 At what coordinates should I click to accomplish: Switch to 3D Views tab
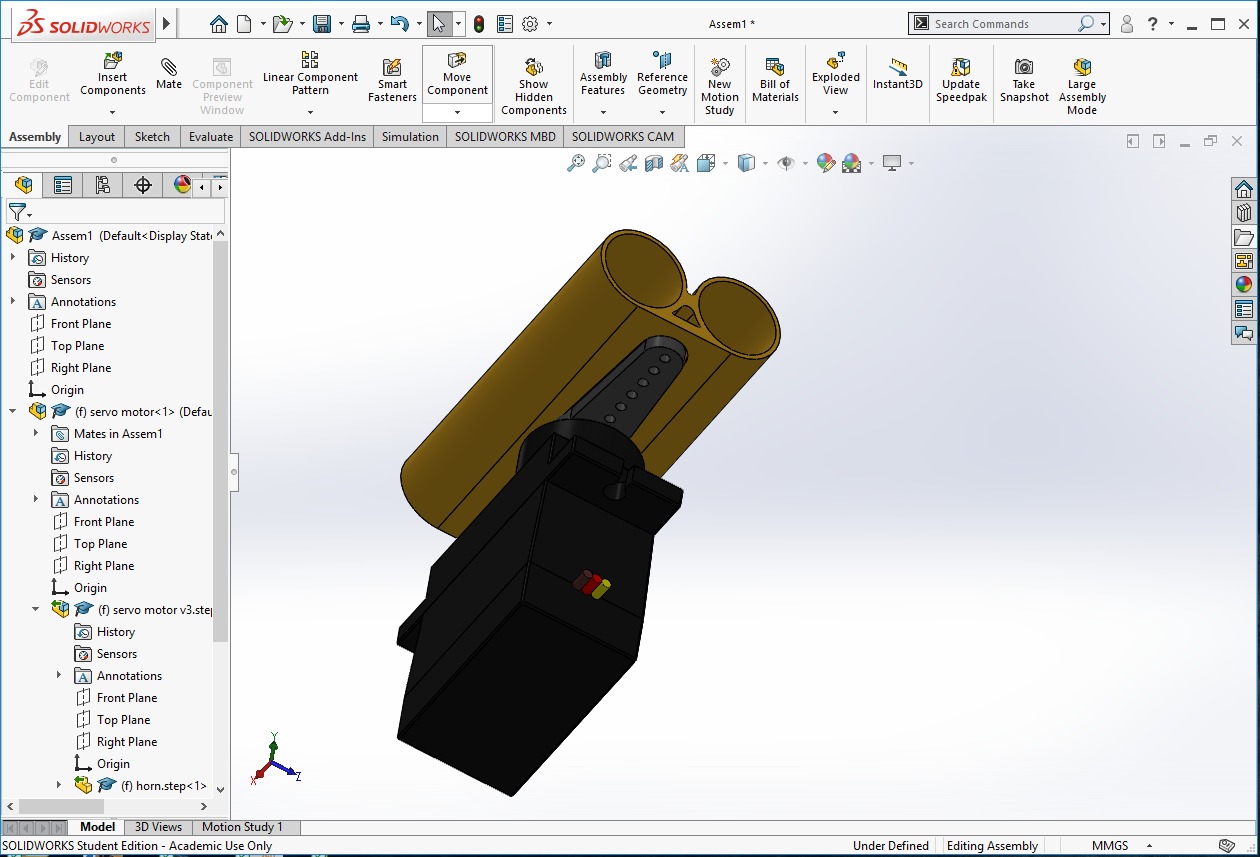click(159, 827)
